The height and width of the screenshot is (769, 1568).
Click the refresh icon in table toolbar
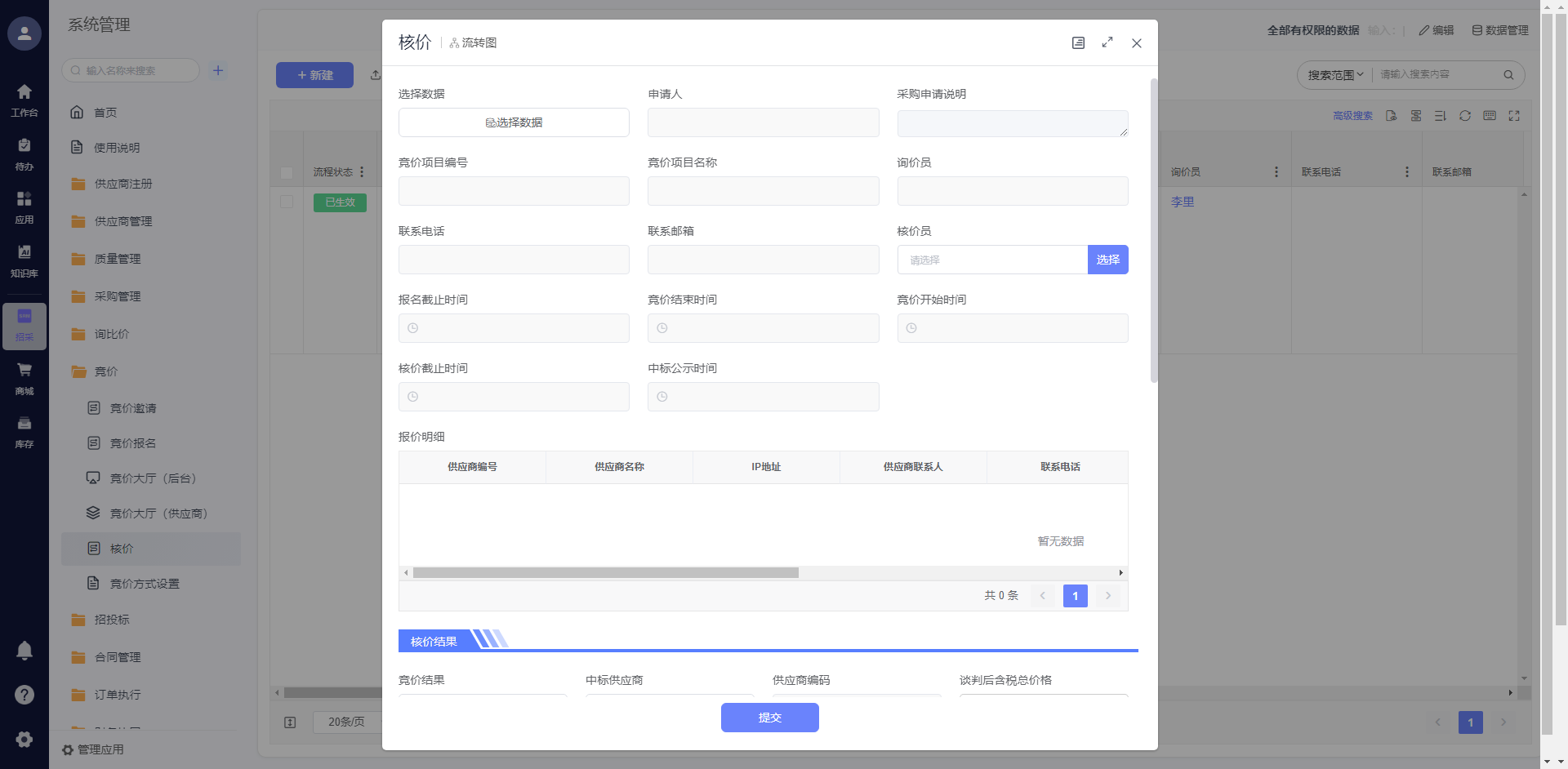pos(1465,116)
